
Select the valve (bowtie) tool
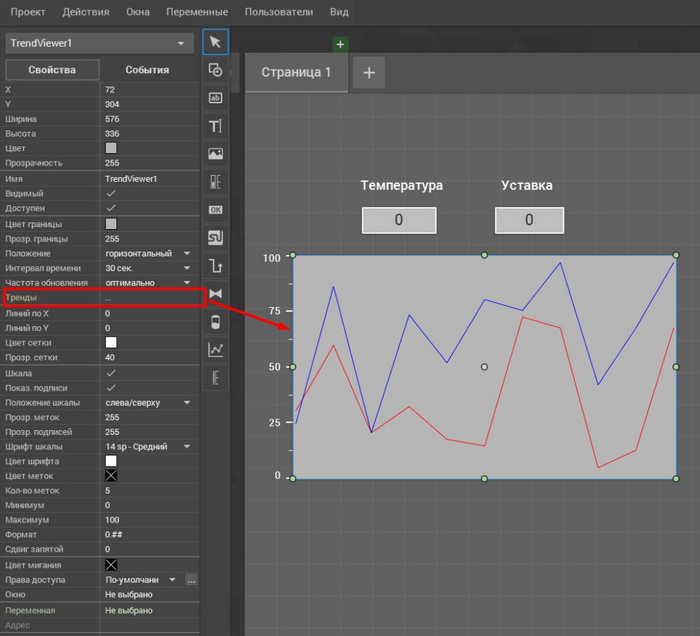pos(215,293)
